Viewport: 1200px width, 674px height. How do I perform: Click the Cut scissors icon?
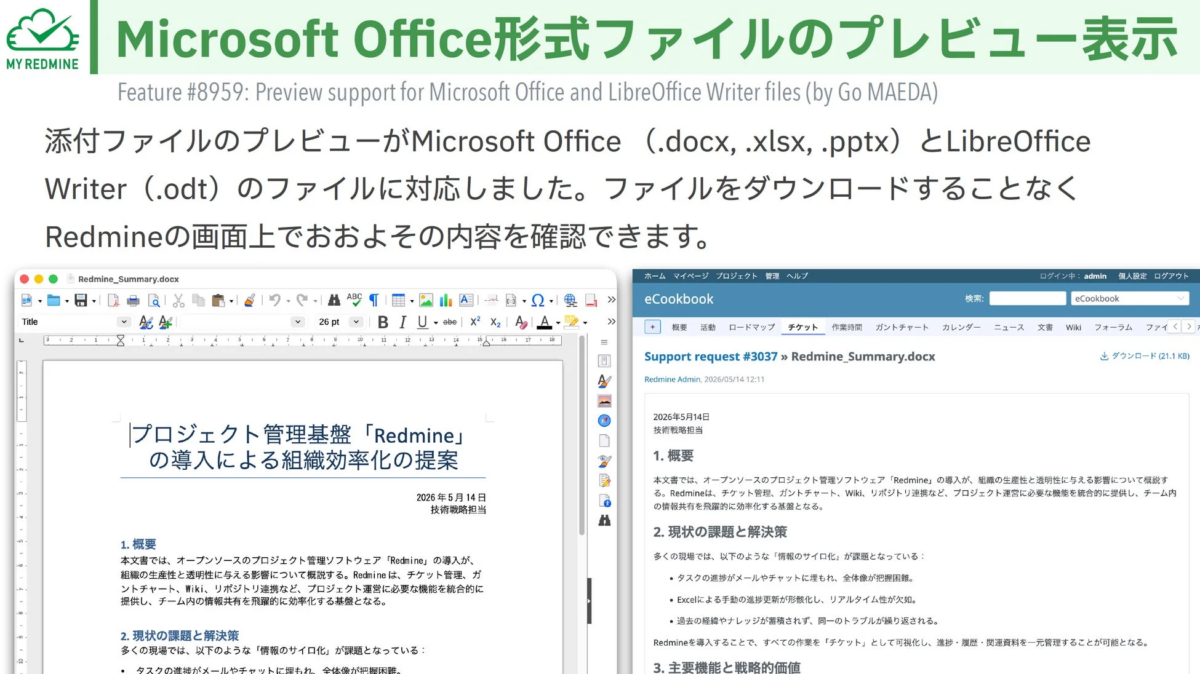[178, 299]
